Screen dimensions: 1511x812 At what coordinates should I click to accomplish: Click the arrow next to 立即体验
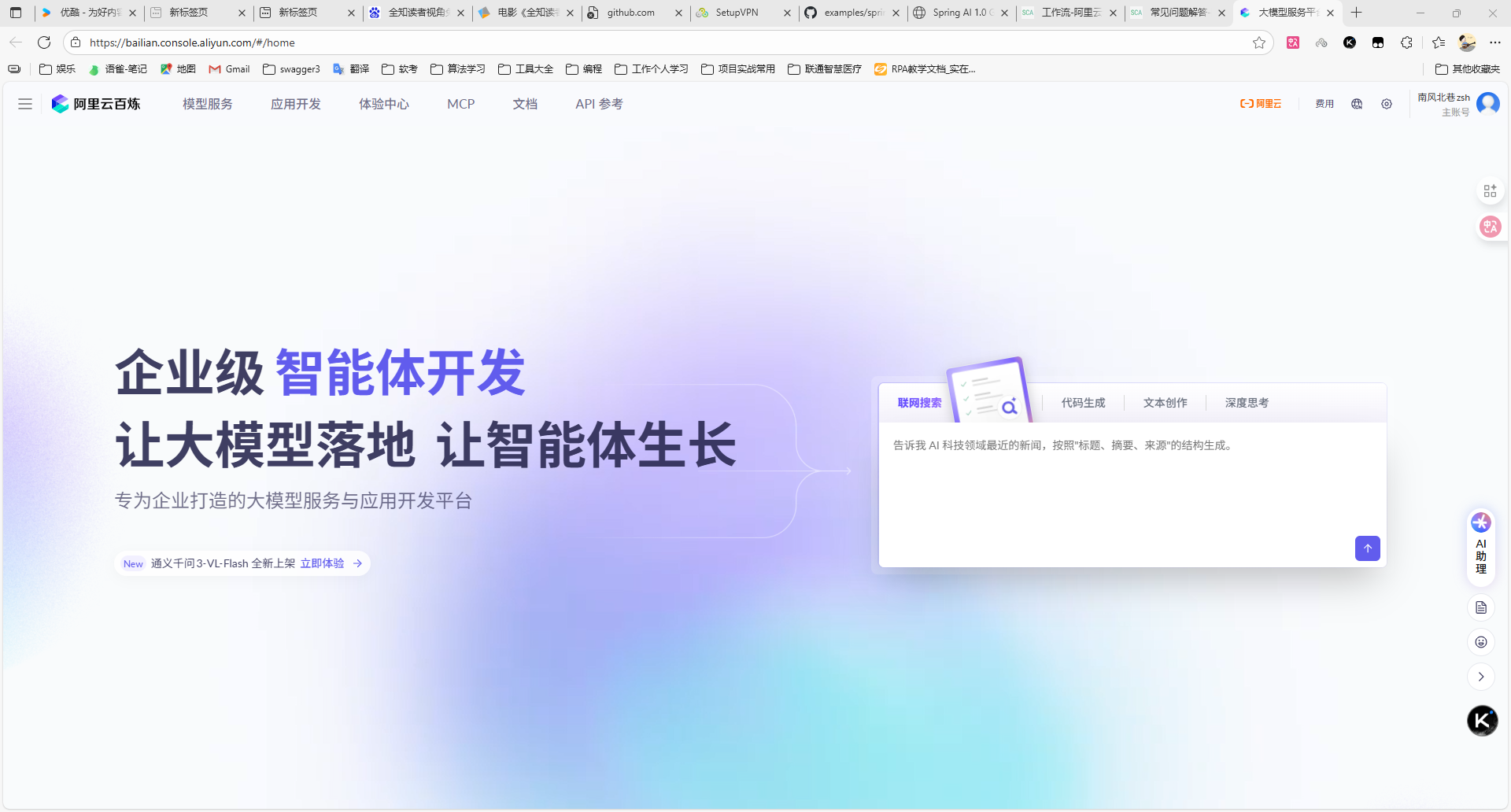point(358,563)
